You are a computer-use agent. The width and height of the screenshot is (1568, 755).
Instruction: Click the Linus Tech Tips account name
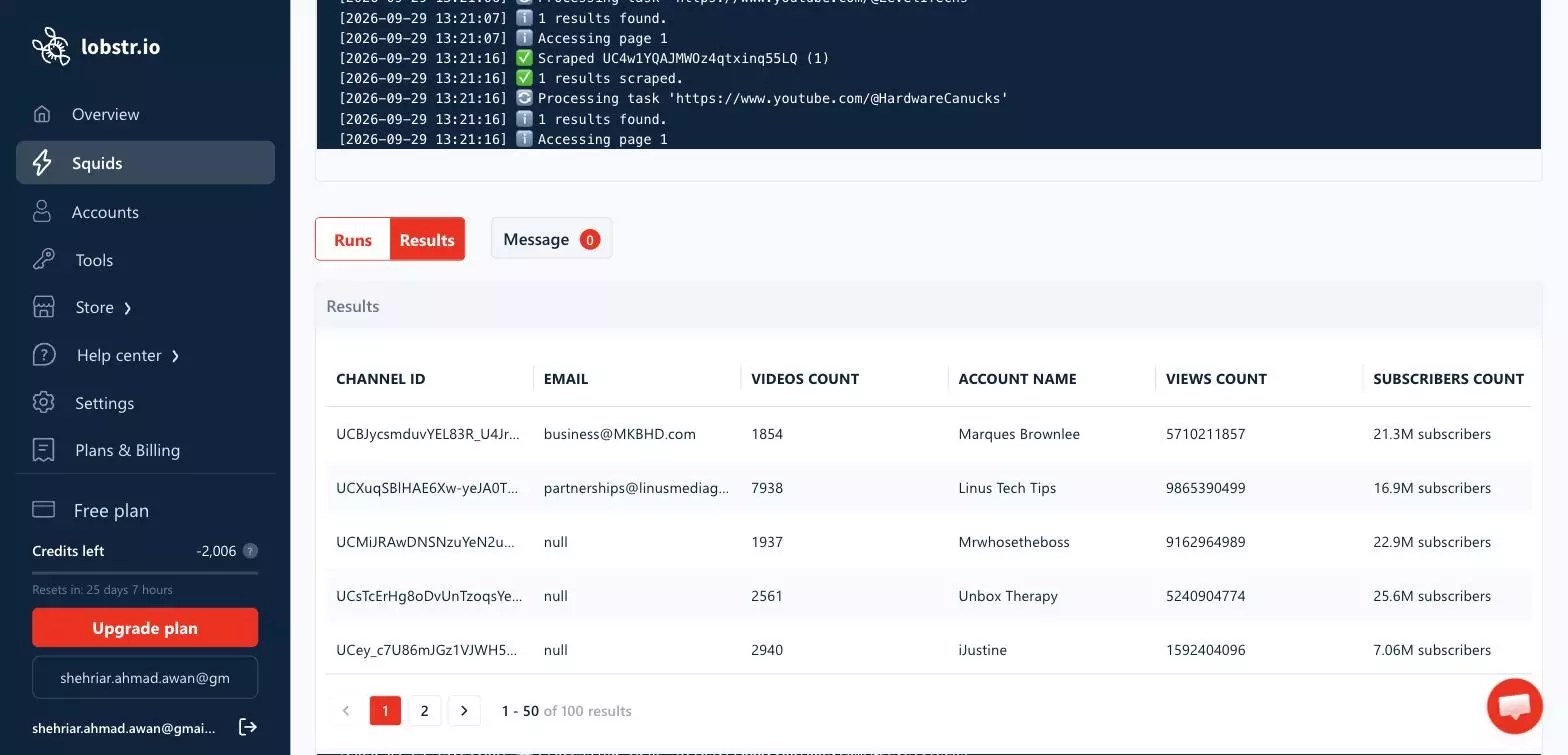[x=1007, y=488]
